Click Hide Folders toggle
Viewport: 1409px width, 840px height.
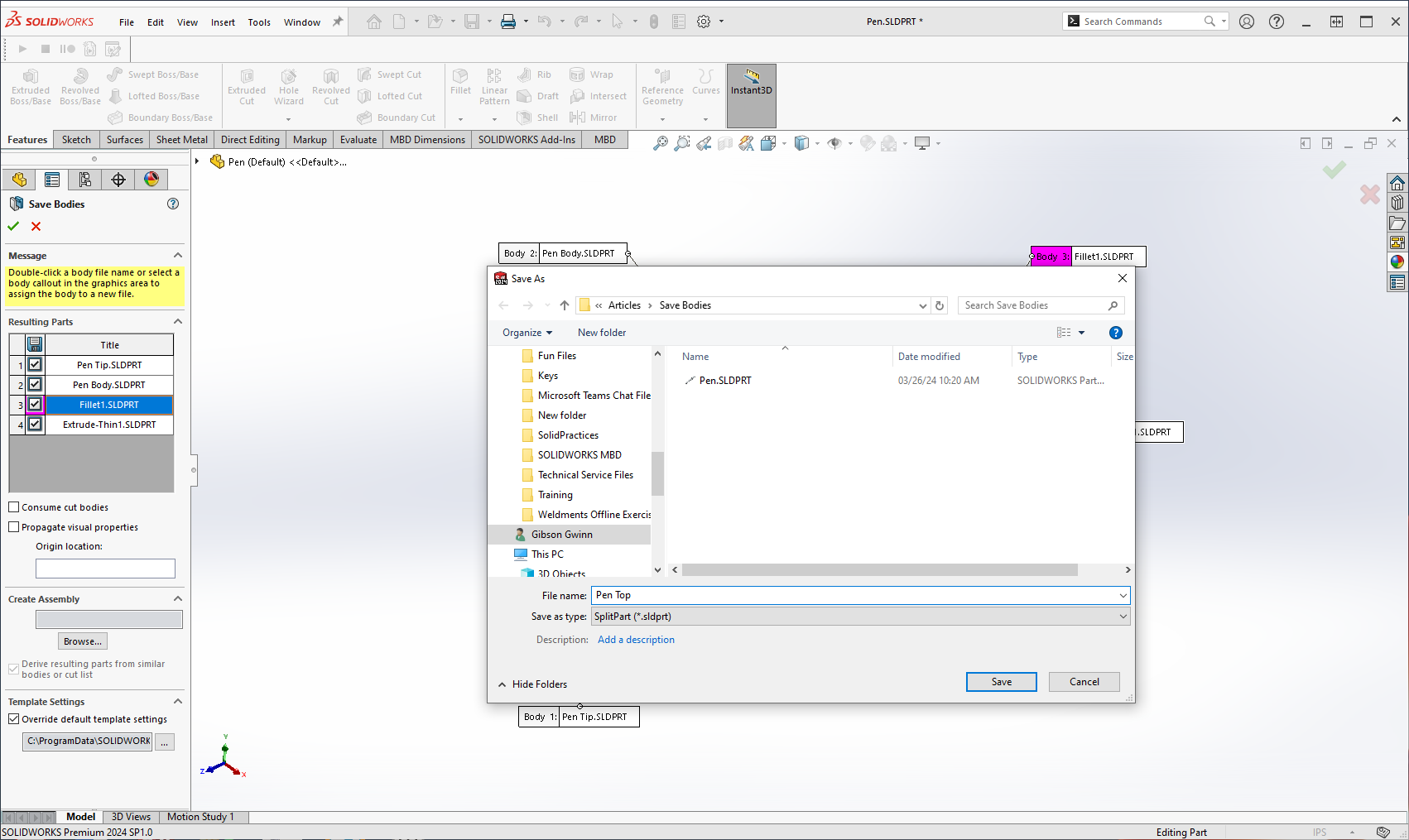point(532,684)
